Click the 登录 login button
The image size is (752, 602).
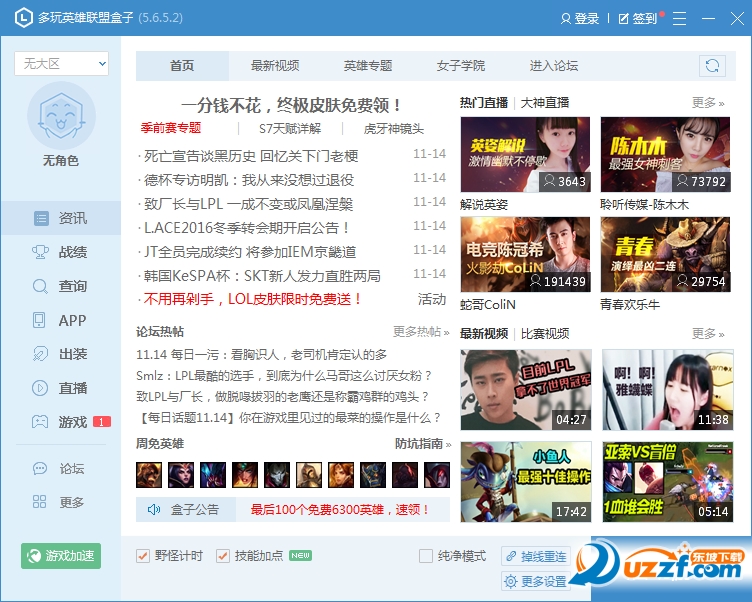[x=580, y=19]
